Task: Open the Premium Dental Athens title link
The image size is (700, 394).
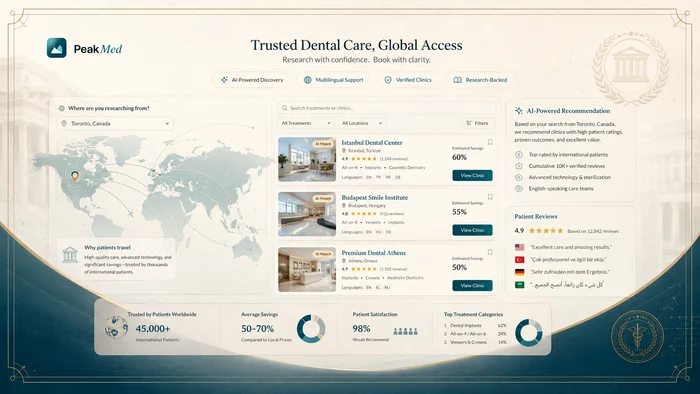Action: [x=374, y=253]
